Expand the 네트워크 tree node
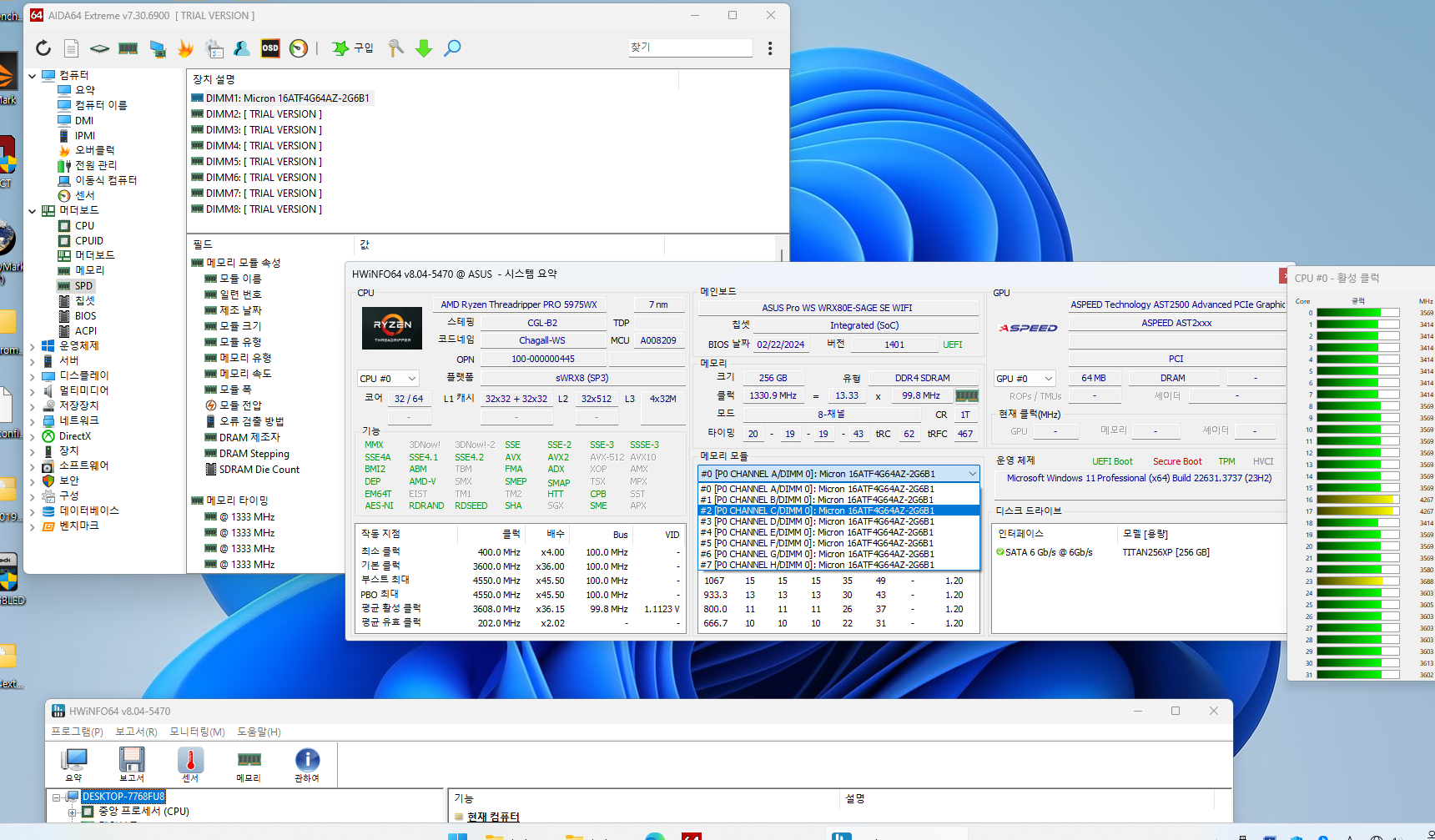 pos(33,421)
